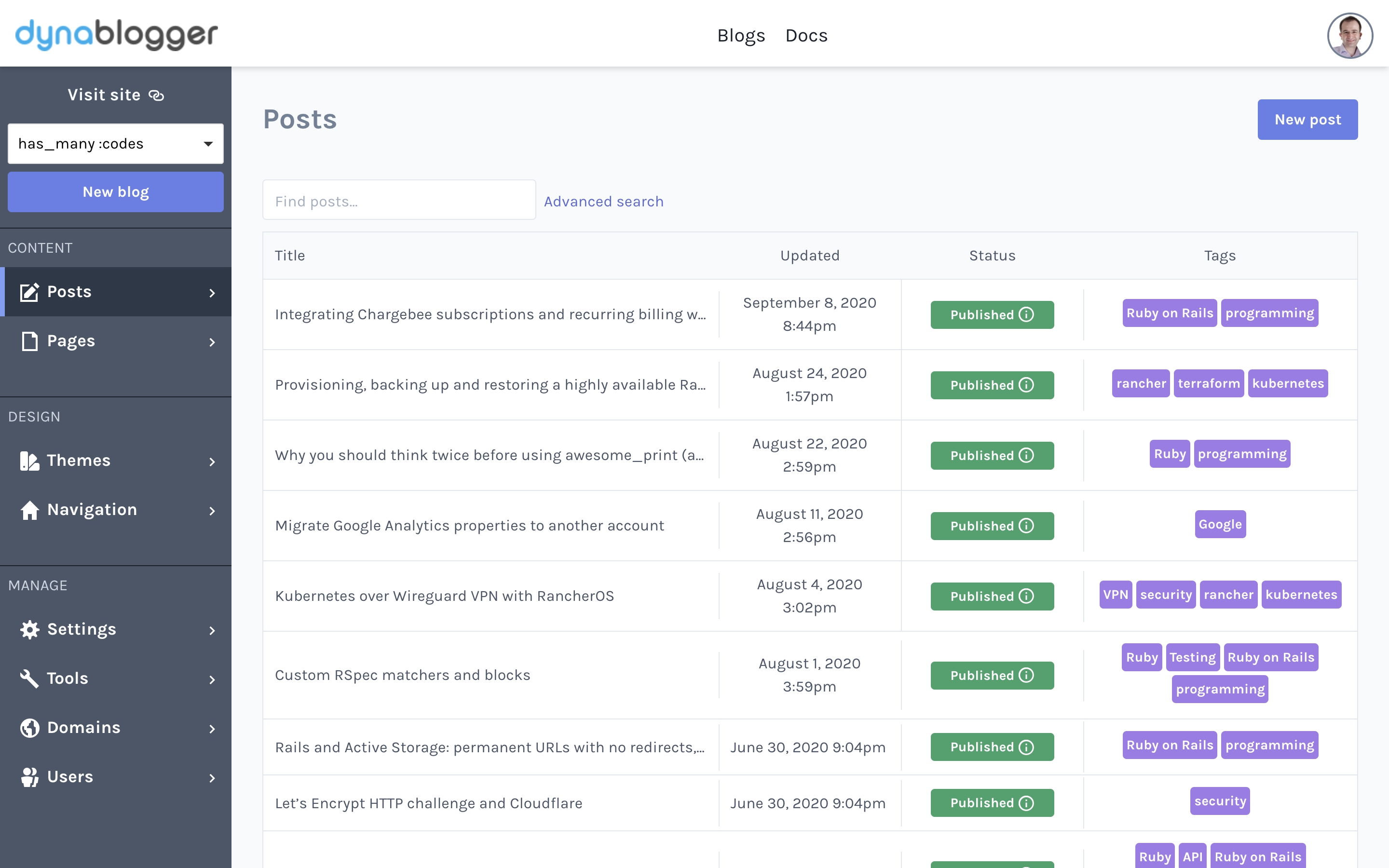
Task: Click the Pages document icon
Action: click(29, 341)
